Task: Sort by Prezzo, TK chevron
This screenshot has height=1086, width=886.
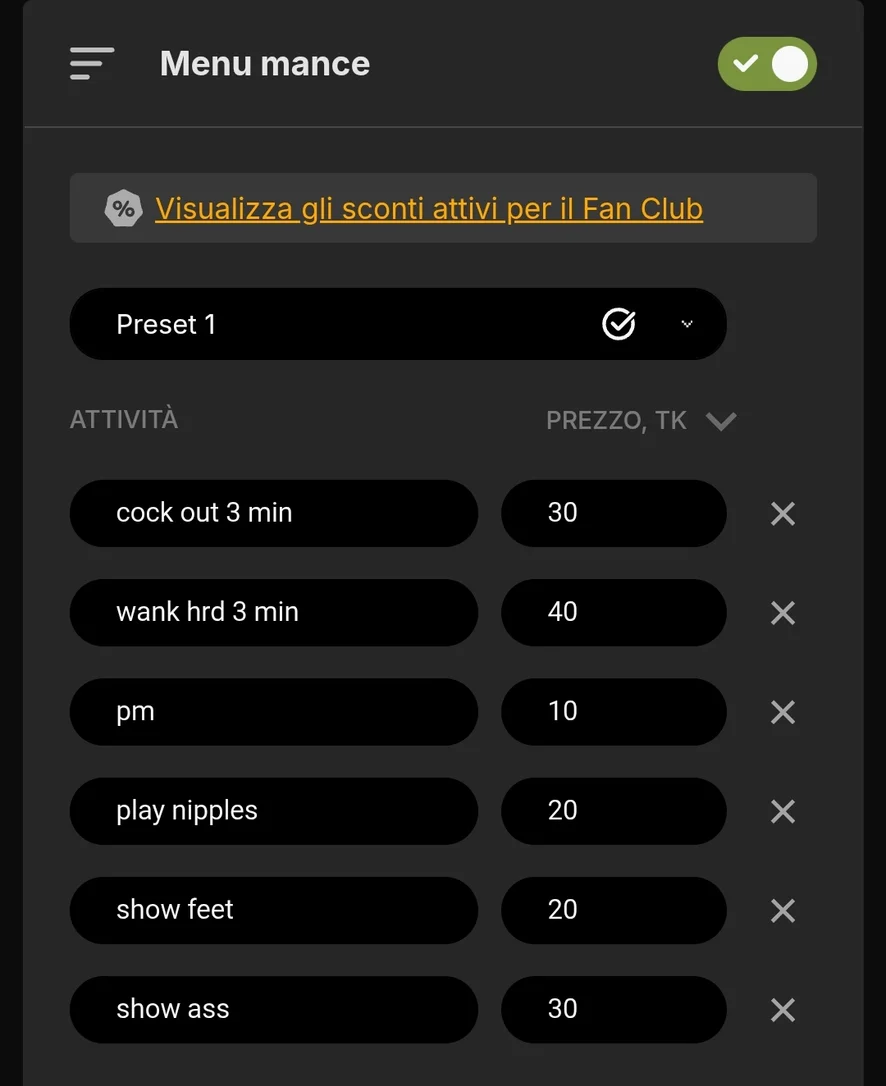Action: [x=721, y=421]
